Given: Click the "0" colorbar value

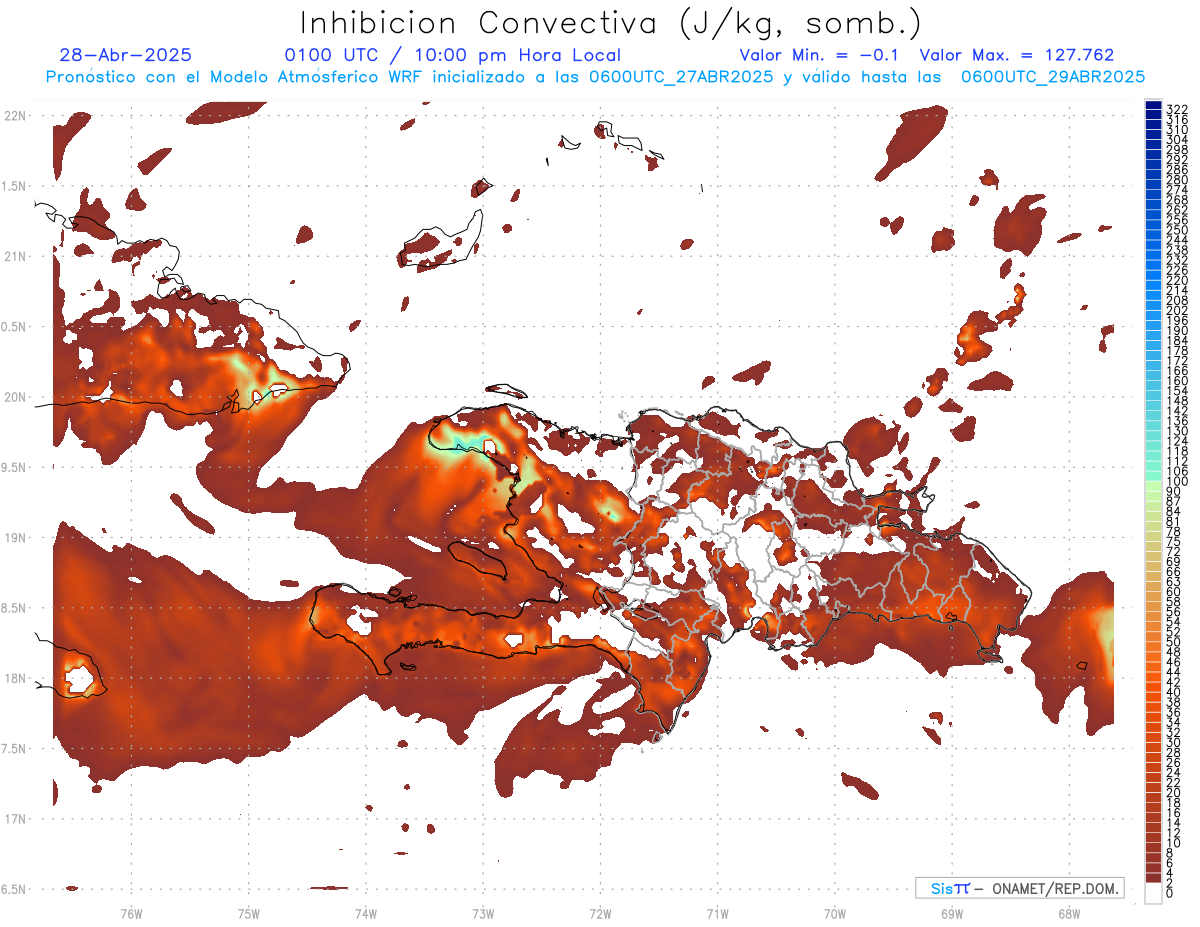Looking at the screenshot, I should 1170,894.
